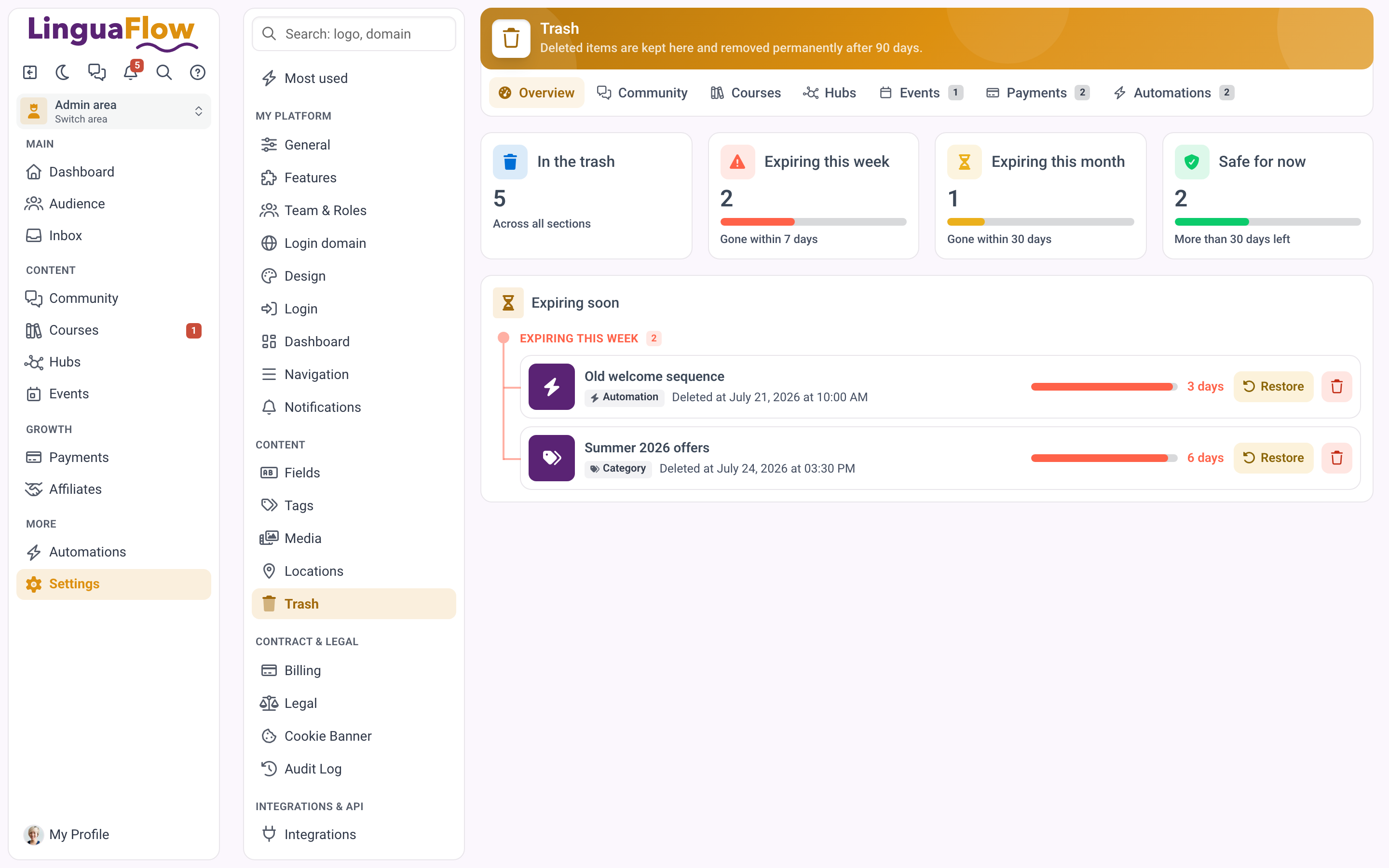Viewport: 1389px width, 868px height.
Task: Expand the Admin area switcher
Action: point(114,111)
